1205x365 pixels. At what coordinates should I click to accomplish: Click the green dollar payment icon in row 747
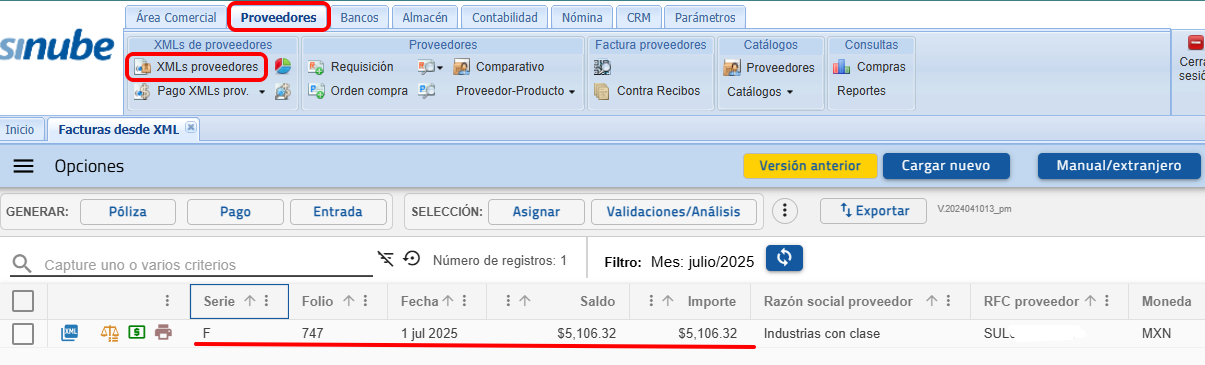[x=136, y=333]
